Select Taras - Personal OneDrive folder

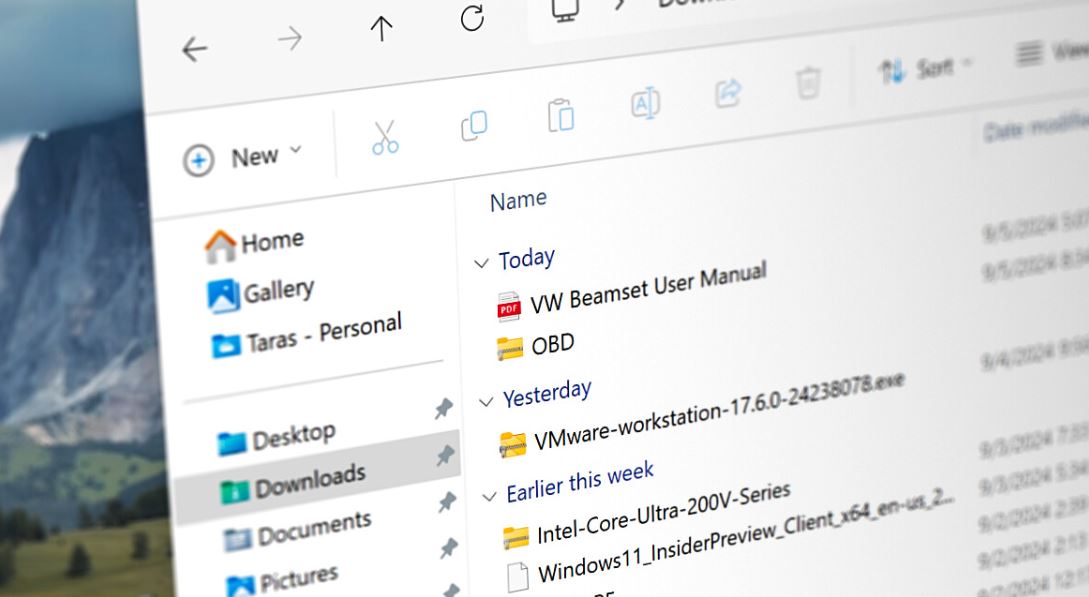[x=308, y=334]
